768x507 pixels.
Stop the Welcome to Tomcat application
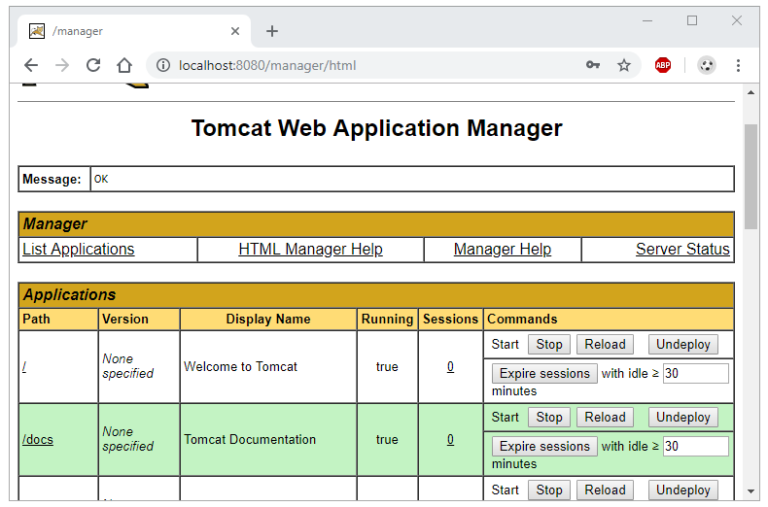point(549,345)
